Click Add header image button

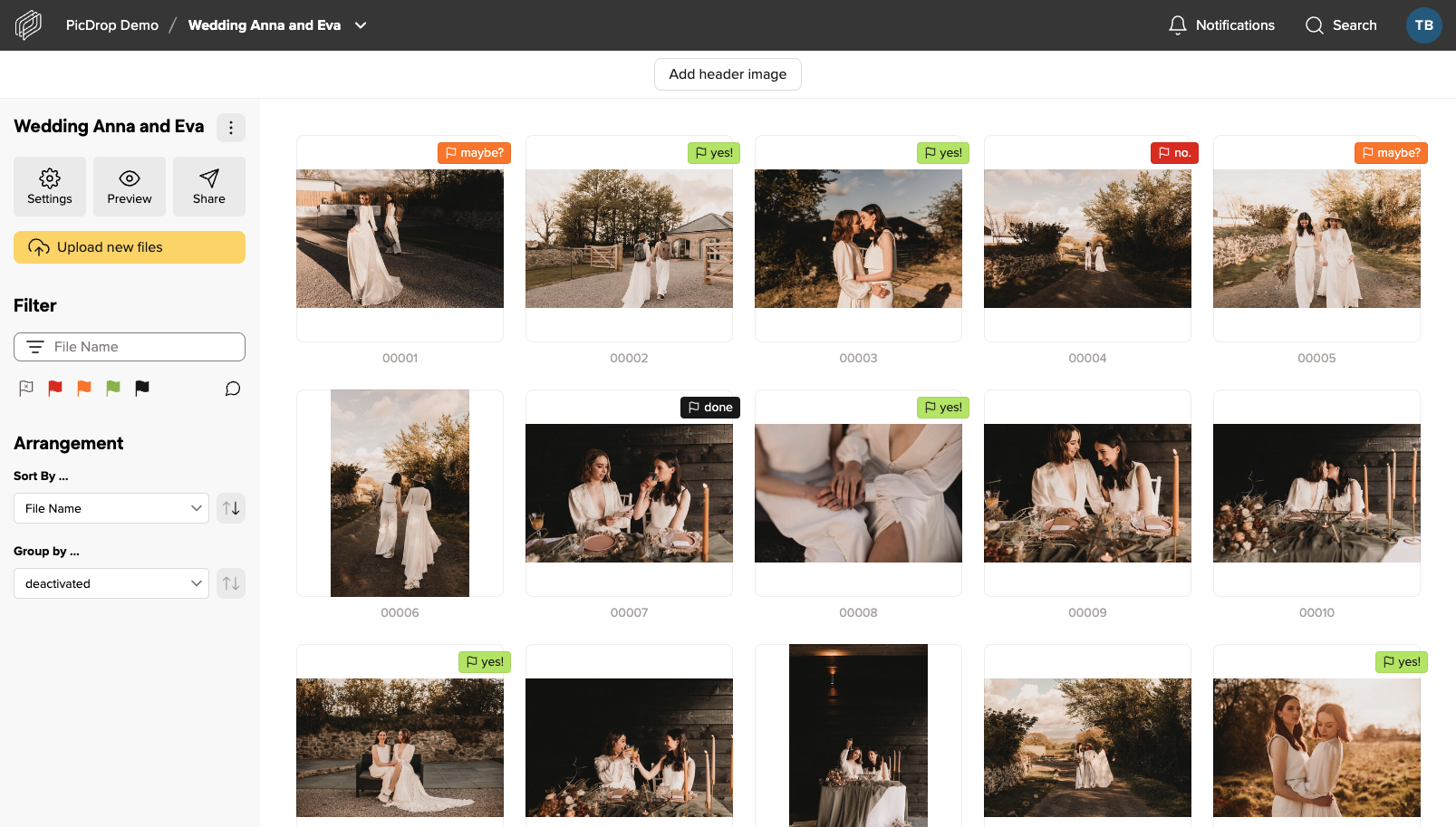(x=728, y=74)
